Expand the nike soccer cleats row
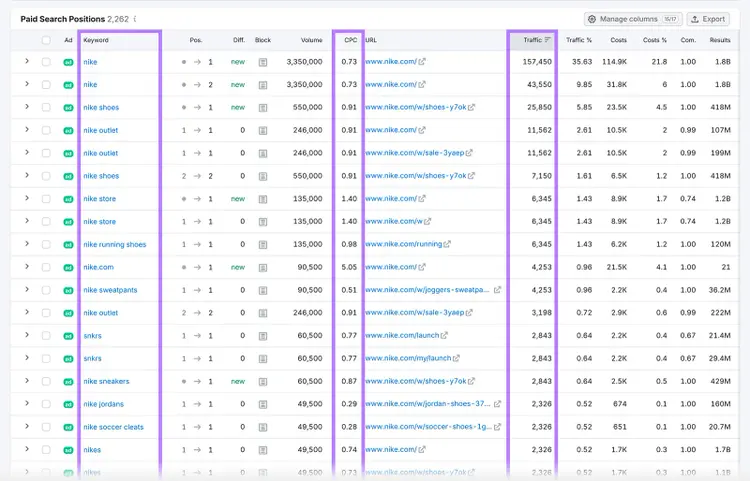The image size is (750, 481). coord(27,426)
